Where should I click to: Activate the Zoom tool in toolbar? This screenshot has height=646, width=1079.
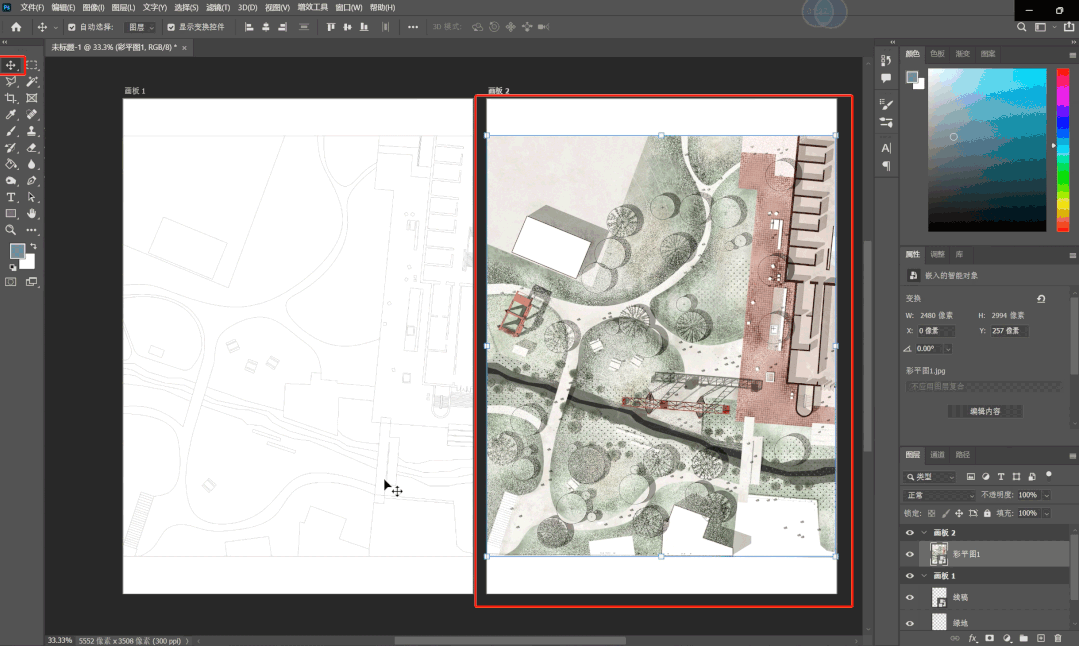tap(11, 230)
